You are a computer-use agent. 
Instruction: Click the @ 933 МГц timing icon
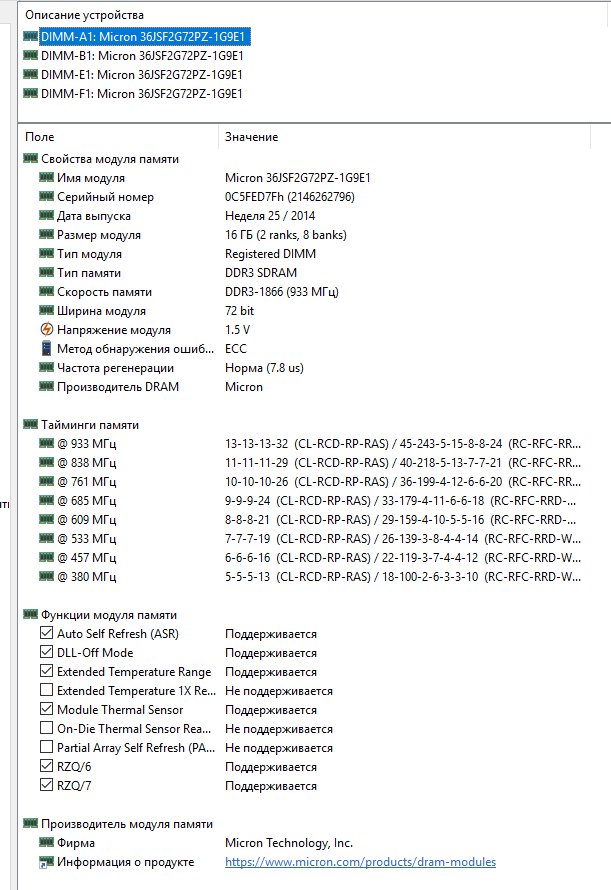(47, 443)
